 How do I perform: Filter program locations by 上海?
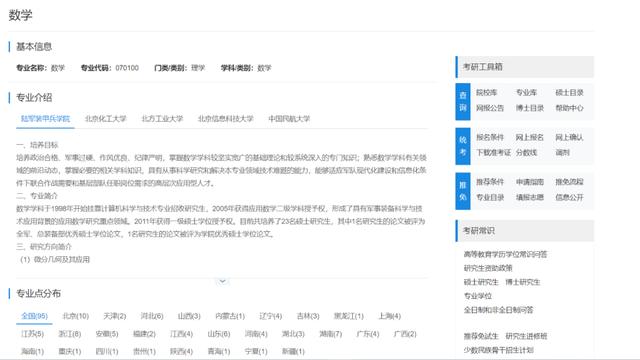point(389,316)
